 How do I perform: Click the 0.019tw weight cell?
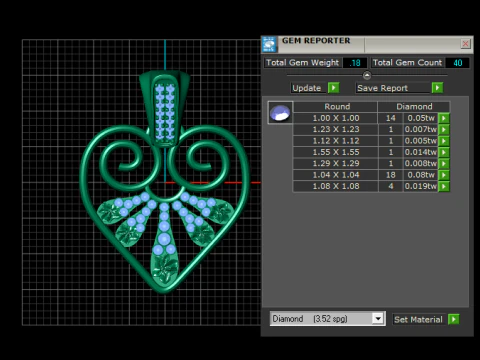pos(421,186)
